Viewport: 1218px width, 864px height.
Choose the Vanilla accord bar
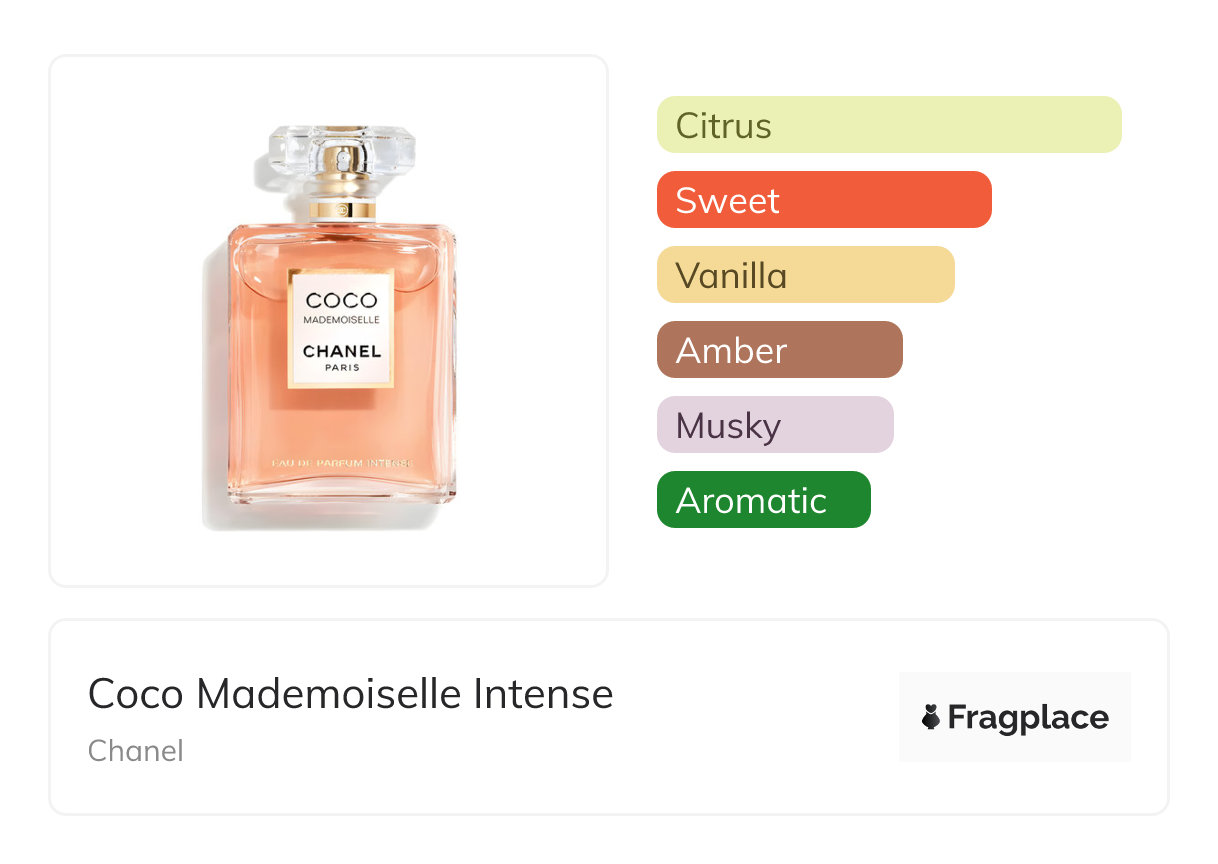[x=806, y=275]
